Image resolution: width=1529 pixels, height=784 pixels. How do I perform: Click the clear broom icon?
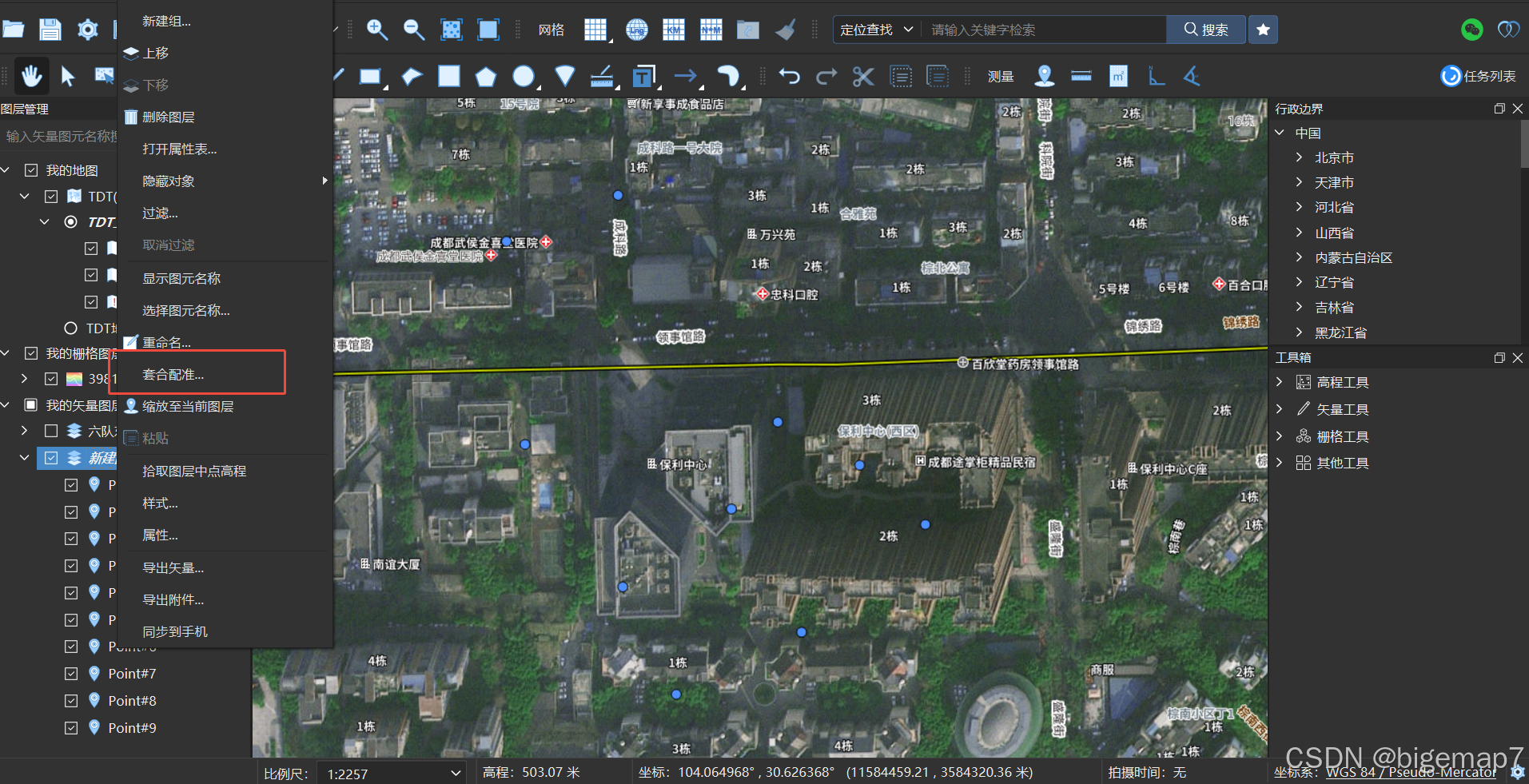pyautogui.click(x=786, y=30)
